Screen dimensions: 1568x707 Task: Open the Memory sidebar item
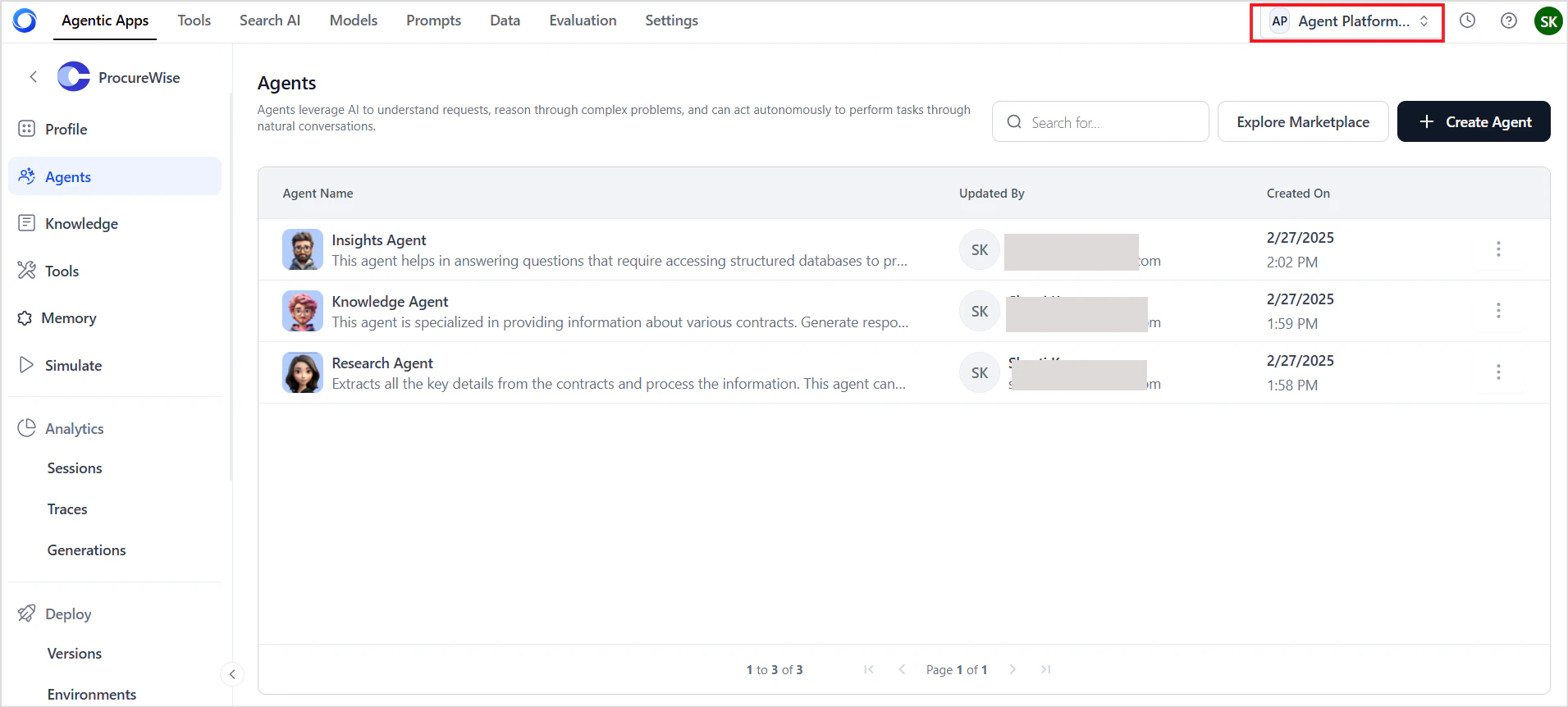(115, 317)
